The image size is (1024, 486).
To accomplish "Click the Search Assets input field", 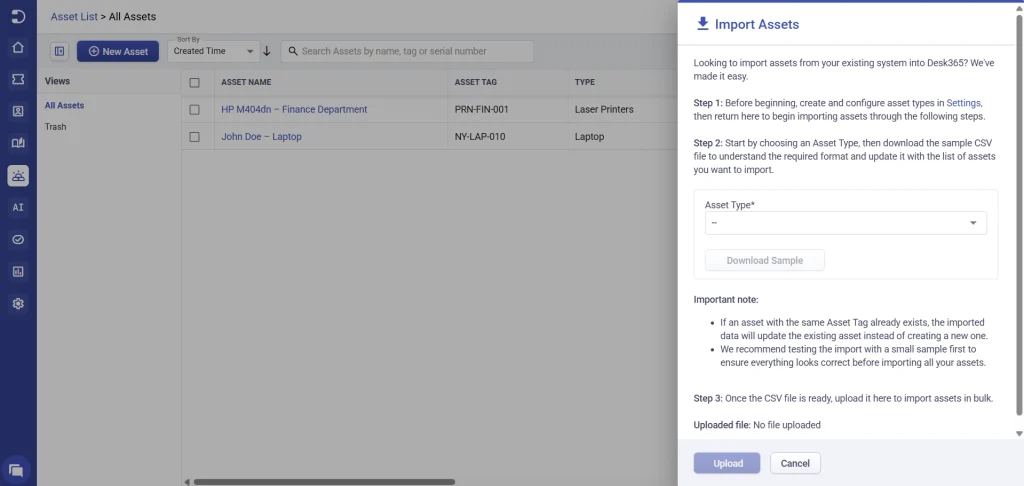I will [407, 51].
